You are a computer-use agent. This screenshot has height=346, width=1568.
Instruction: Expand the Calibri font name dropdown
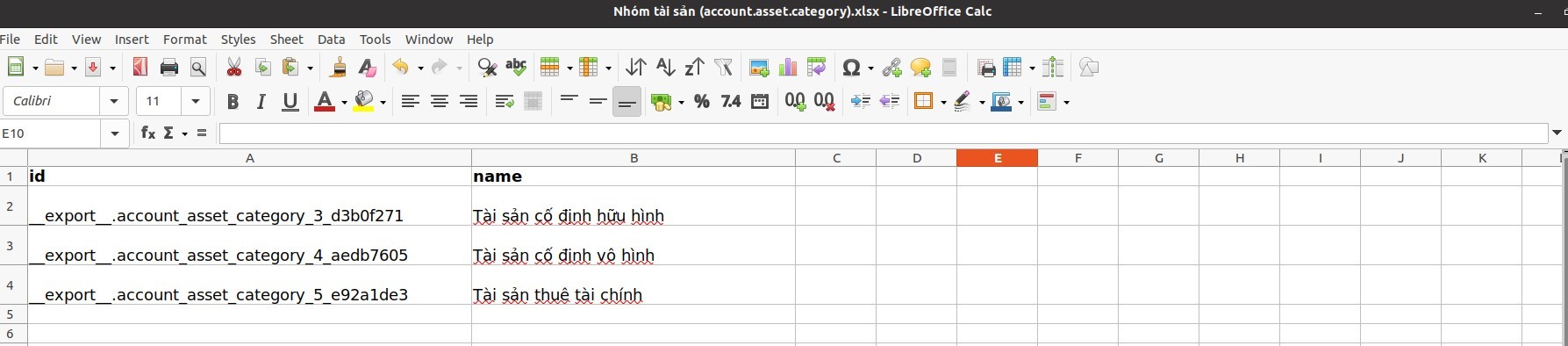[114, 102]
